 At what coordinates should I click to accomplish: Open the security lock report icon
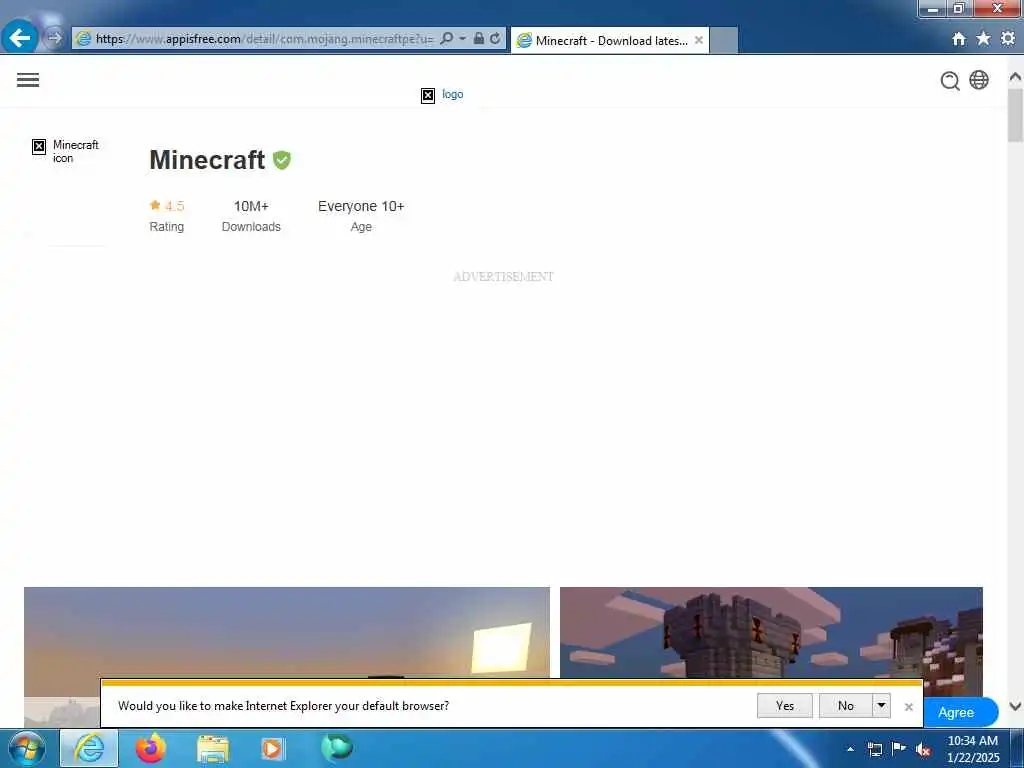click(479, 39)
